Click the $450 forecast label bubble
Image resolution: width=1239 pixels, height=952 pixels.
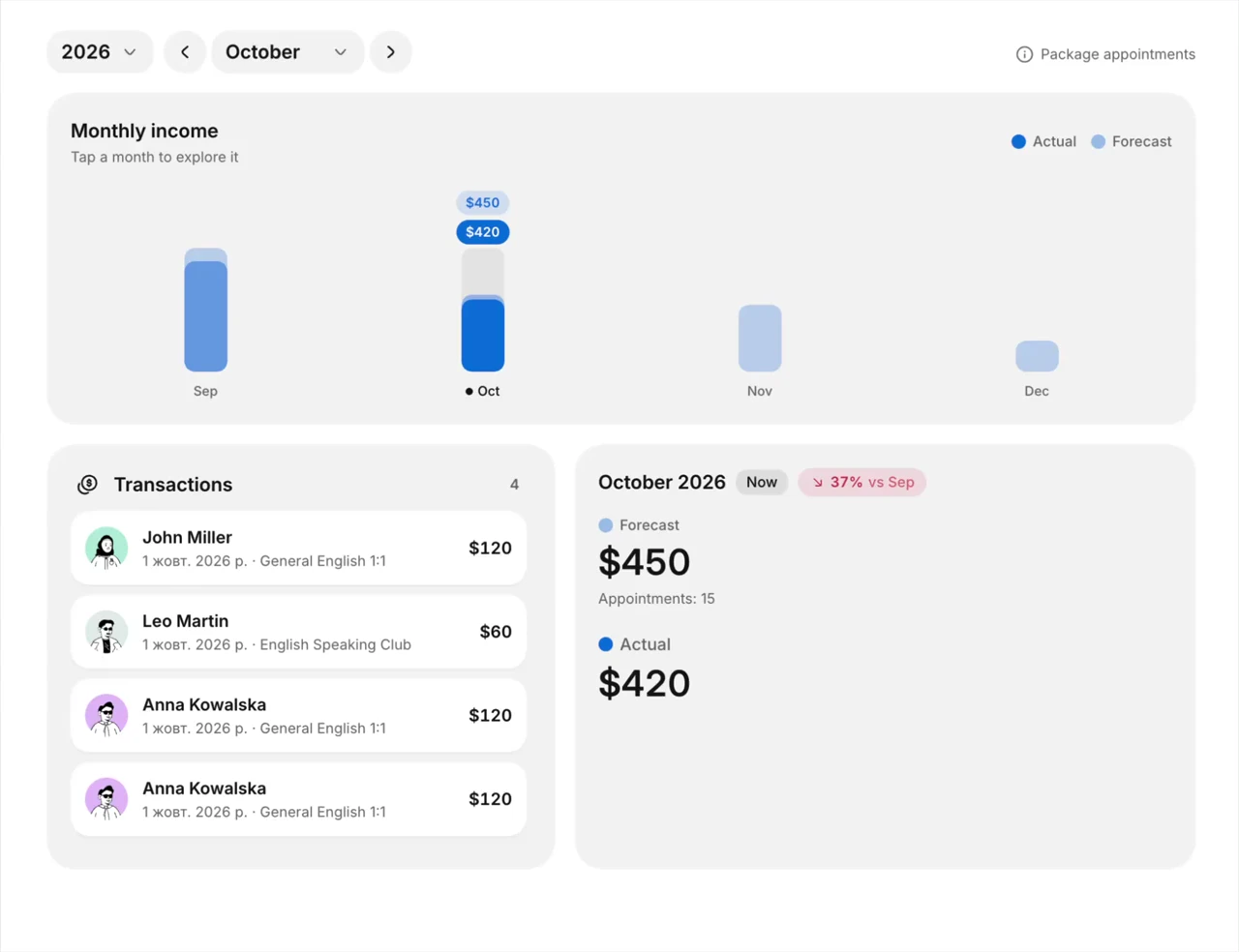483,202
